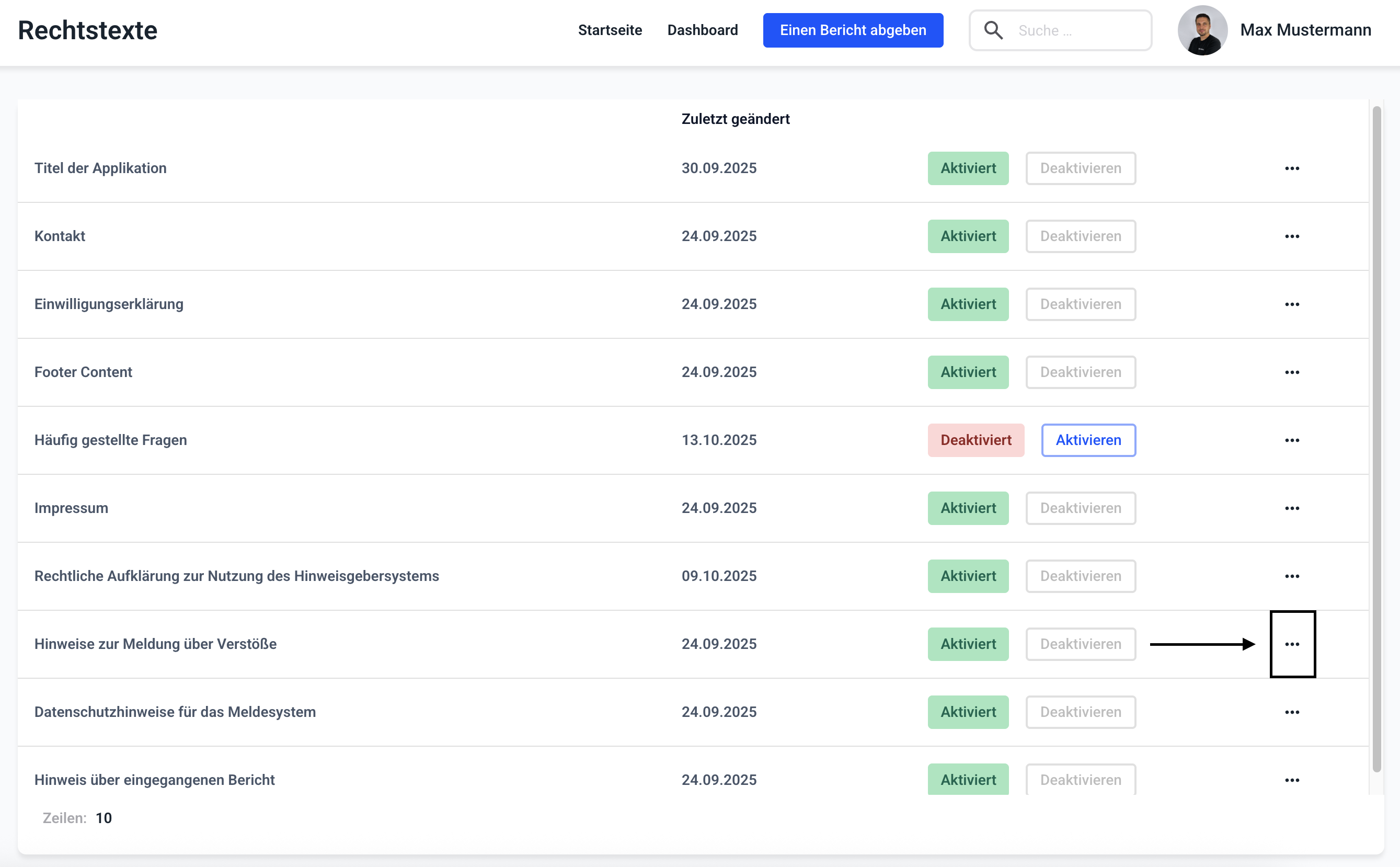
Task: Go to Startseite in navigation
Action: click(x=610, y=30)
